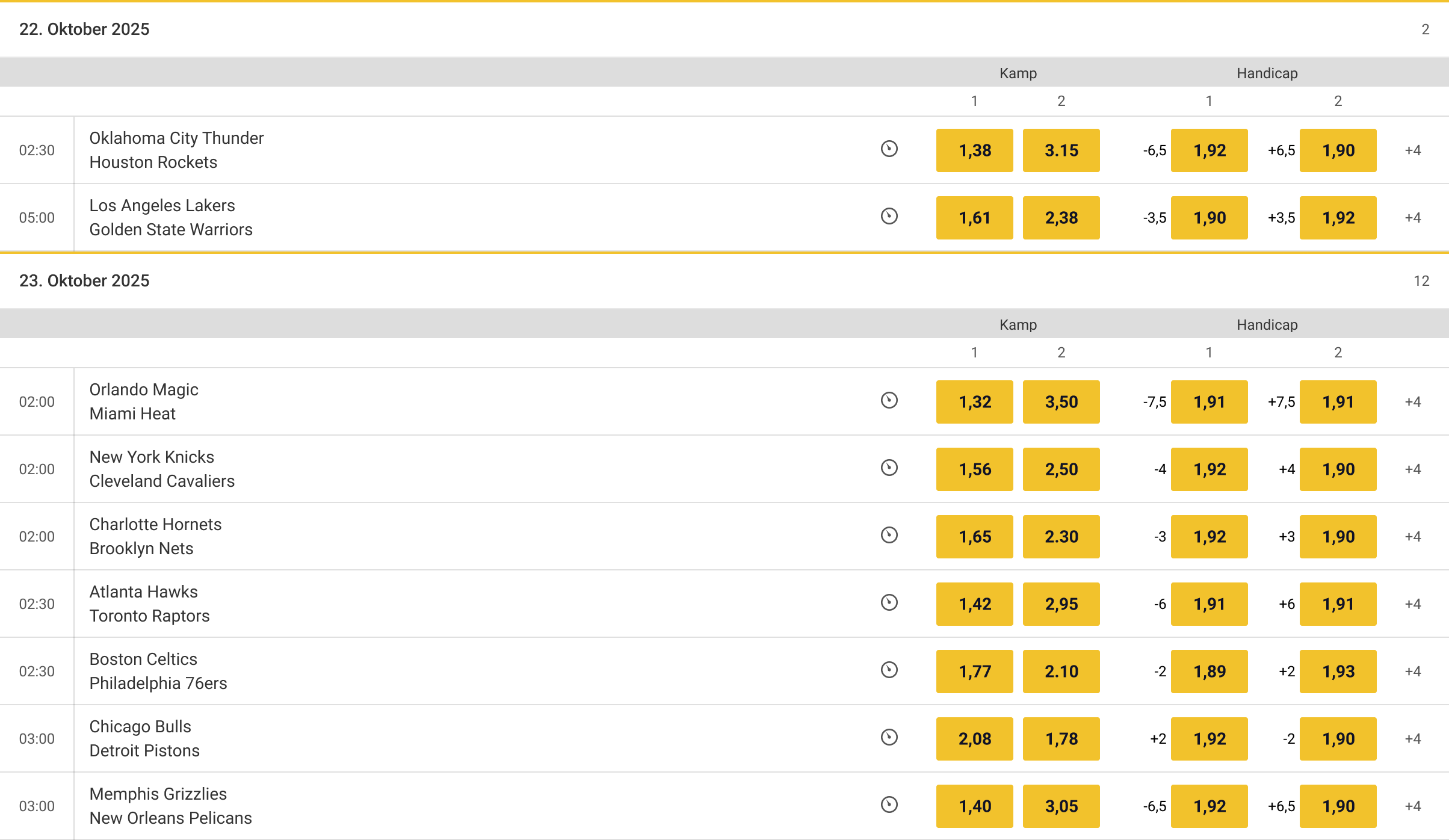Expand +4 more markets for Grizzlies game
Viewport: 1449px width, 840px height.
[x=1412, y=806]
